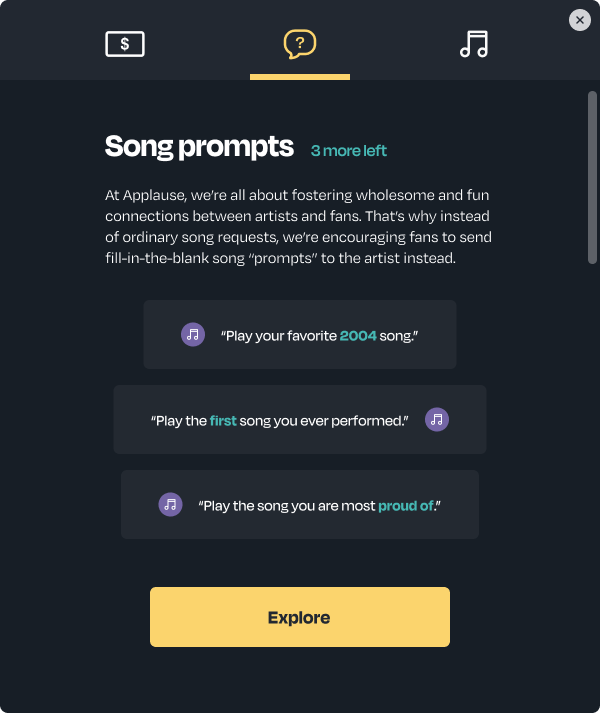Click the Applause description paragraph
This screenshot has width=600, height=713.
(298, 226)
